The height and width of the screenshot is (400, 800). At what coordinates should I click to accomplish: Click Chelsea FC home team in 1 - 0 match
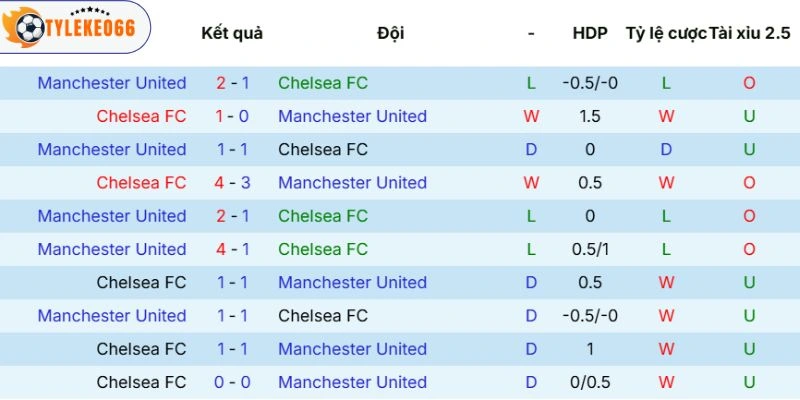pyautogui.click(x=141, y=116)
